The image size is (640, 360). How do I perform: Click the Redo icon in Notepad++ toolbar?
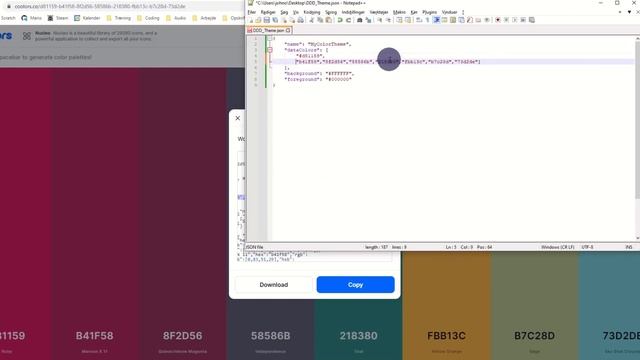click(348, 20)
